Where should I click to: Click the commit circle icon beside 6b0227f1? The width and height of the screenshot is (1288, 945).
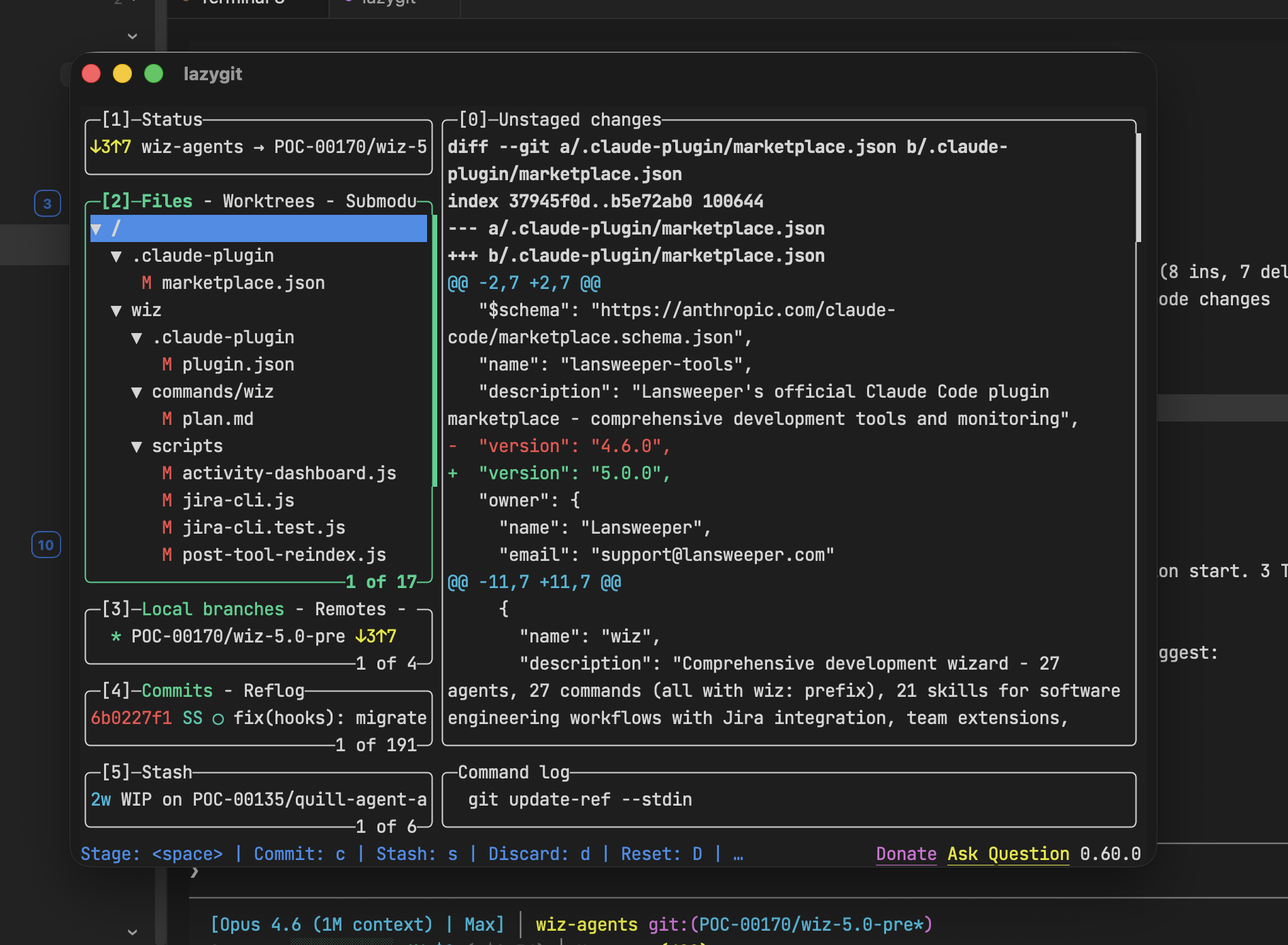pyautogui.click(x=218, y=718)
